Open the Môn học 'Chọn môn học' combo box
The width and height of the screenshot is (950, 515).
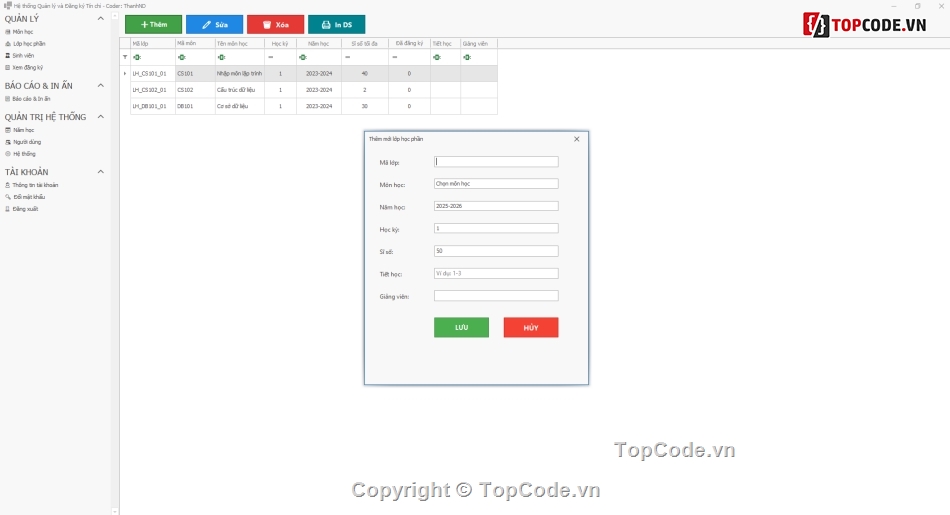pyautogui.click(x=496, y=184)
